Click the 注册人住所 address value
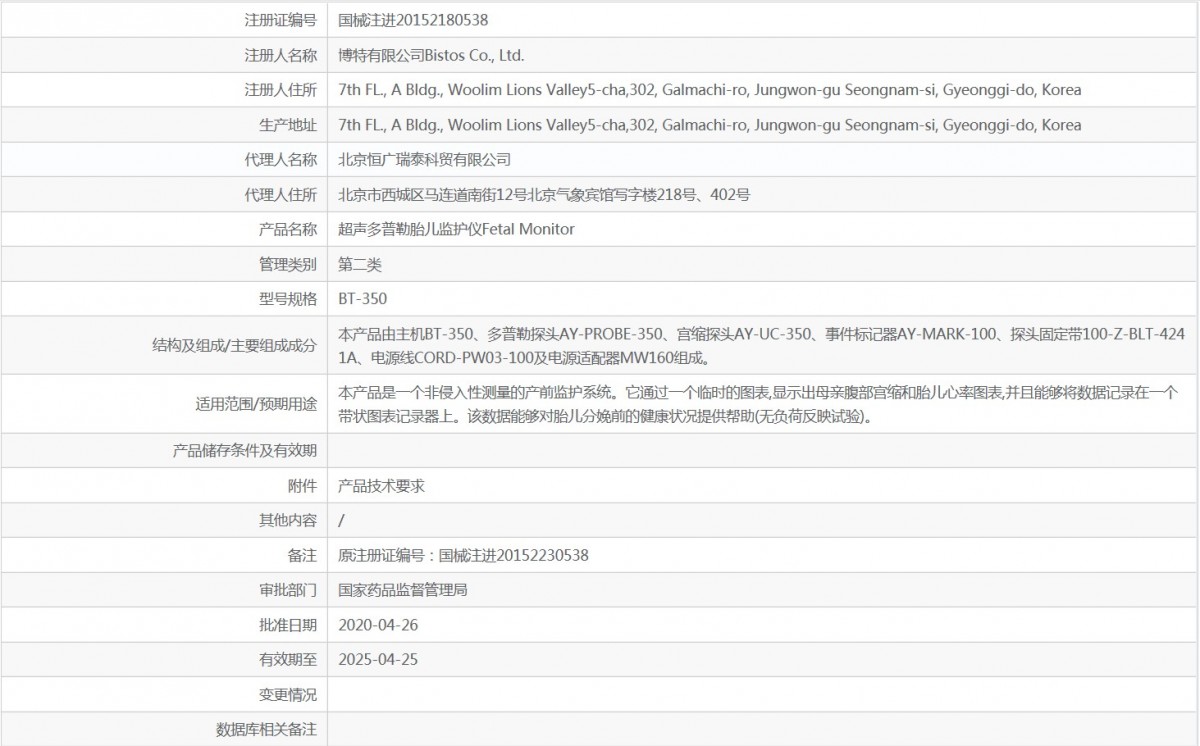 point(709,90)
